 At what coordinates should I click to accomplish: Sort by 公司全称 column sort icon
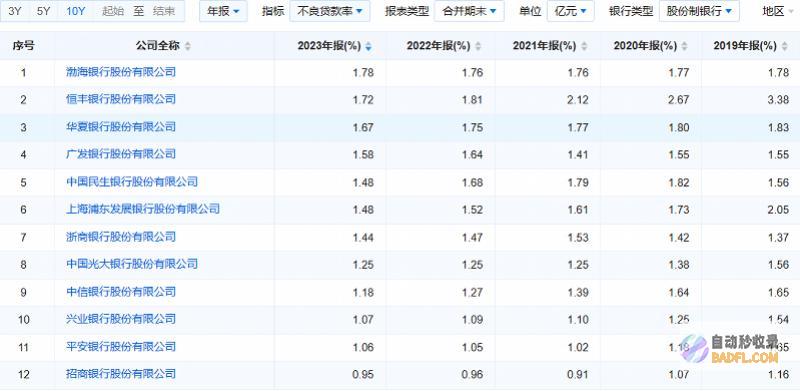click(x=188, y=46)
